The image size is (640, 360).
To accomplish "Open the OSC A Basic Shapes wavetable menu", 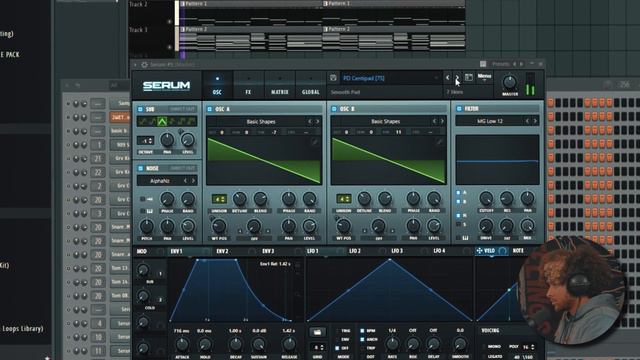I will [x=260, y=122].
